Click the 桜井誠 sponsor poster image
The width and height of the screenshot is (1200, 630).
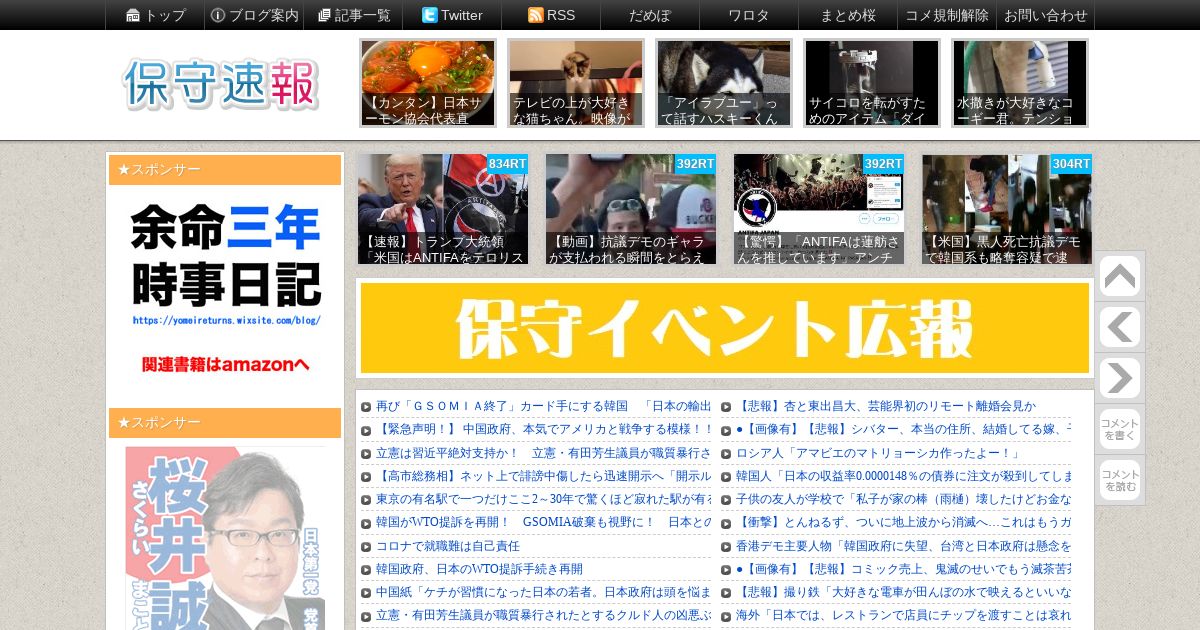click(x=226, y=538)
